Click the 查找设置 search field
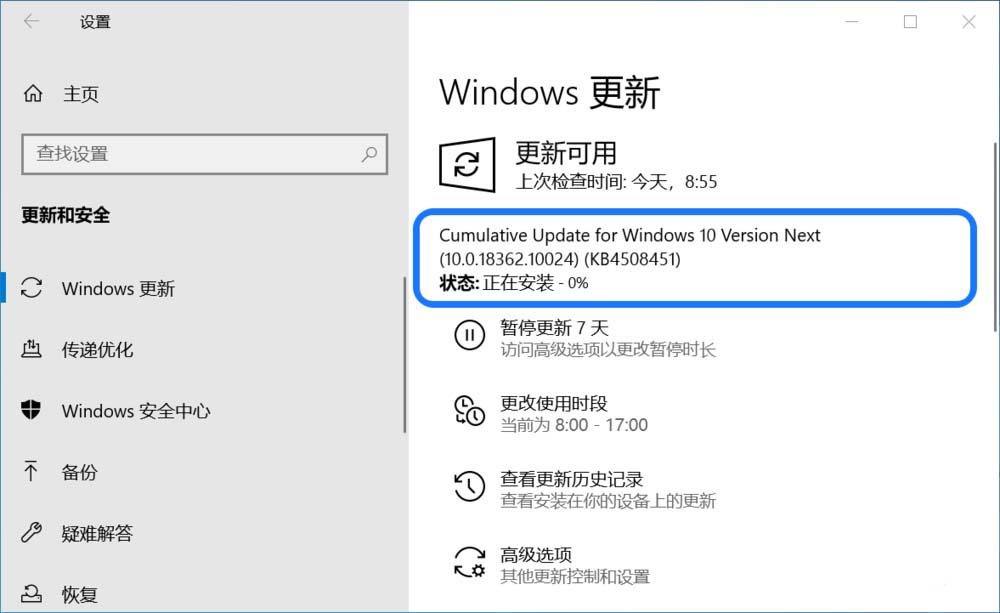Viewport: 1000px width, 613px height. (190, 154)
